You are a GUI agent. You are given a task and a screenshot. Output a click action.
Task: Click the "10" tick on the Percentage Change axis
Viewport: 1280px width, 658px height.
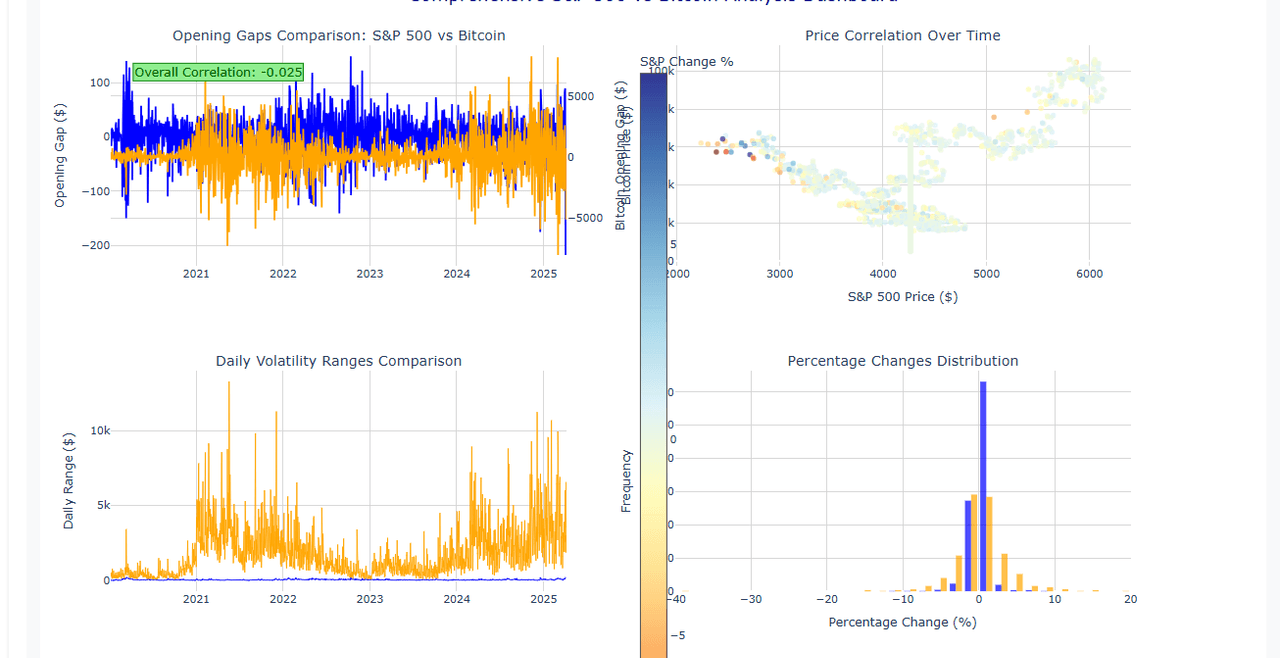click(x=1054, y=599)
